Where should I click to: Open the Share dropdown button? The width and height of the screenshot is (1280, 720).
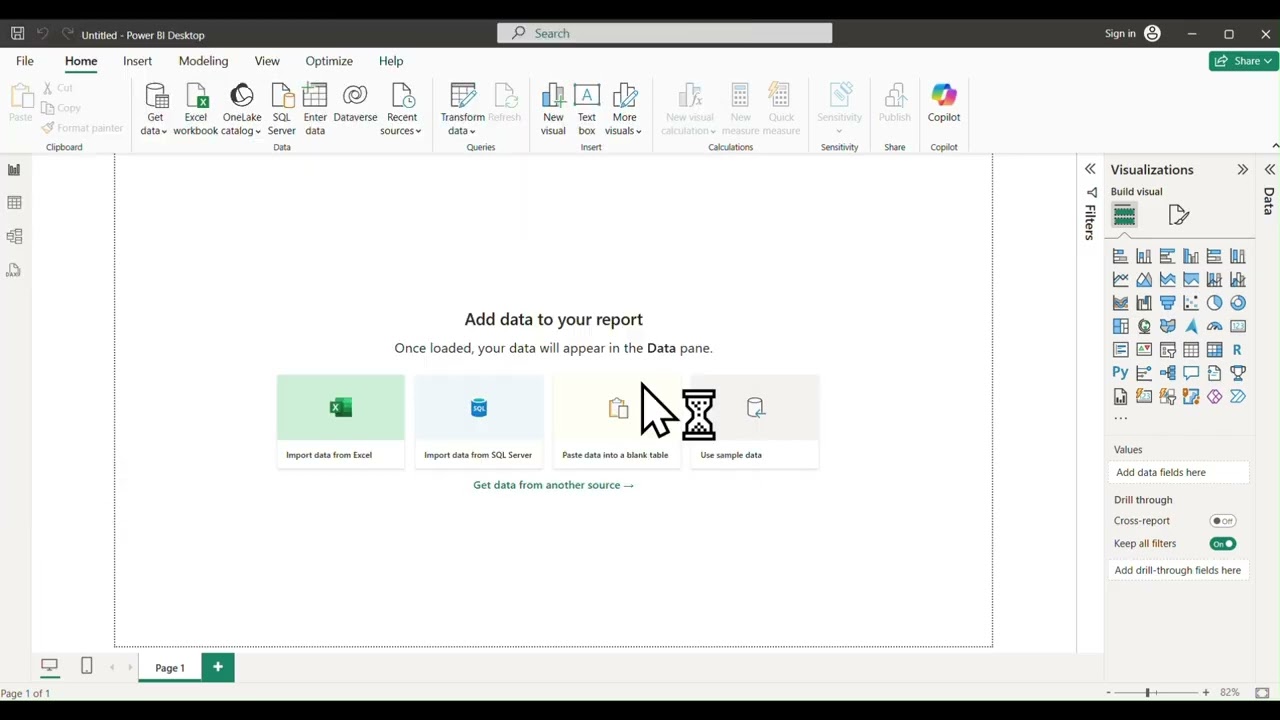(1243, 61)
